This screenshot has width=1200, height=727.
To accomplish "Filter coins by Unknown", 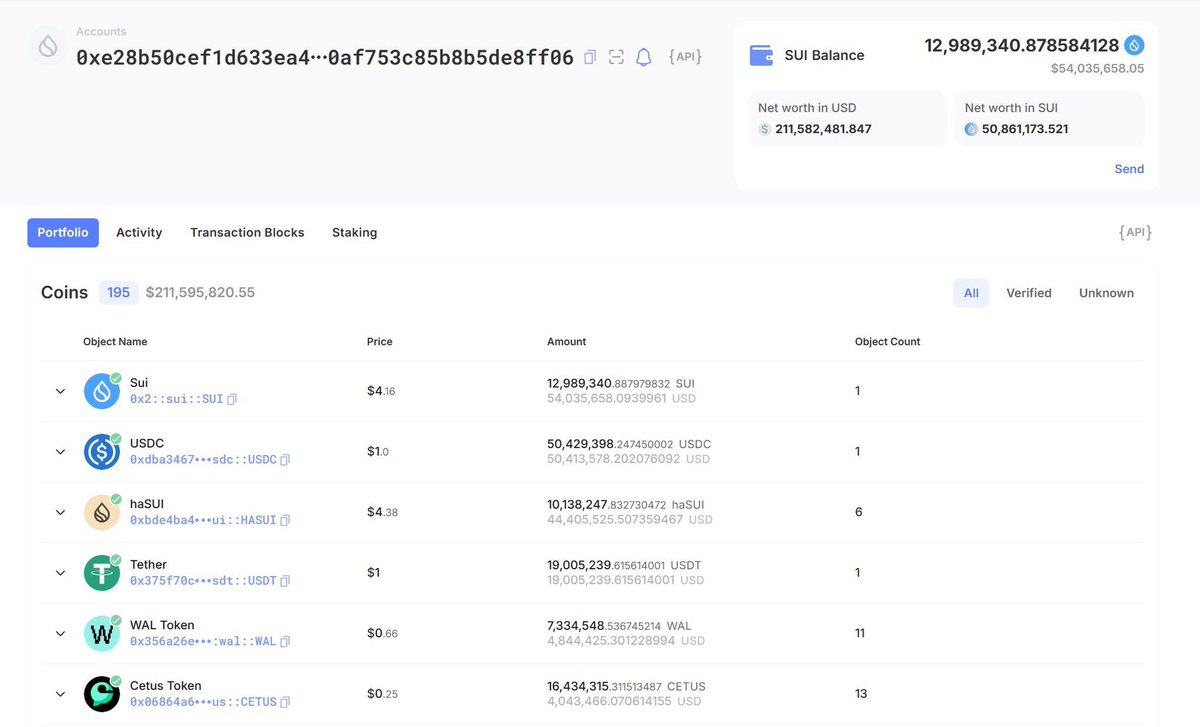I will (x=1106, y=293).
